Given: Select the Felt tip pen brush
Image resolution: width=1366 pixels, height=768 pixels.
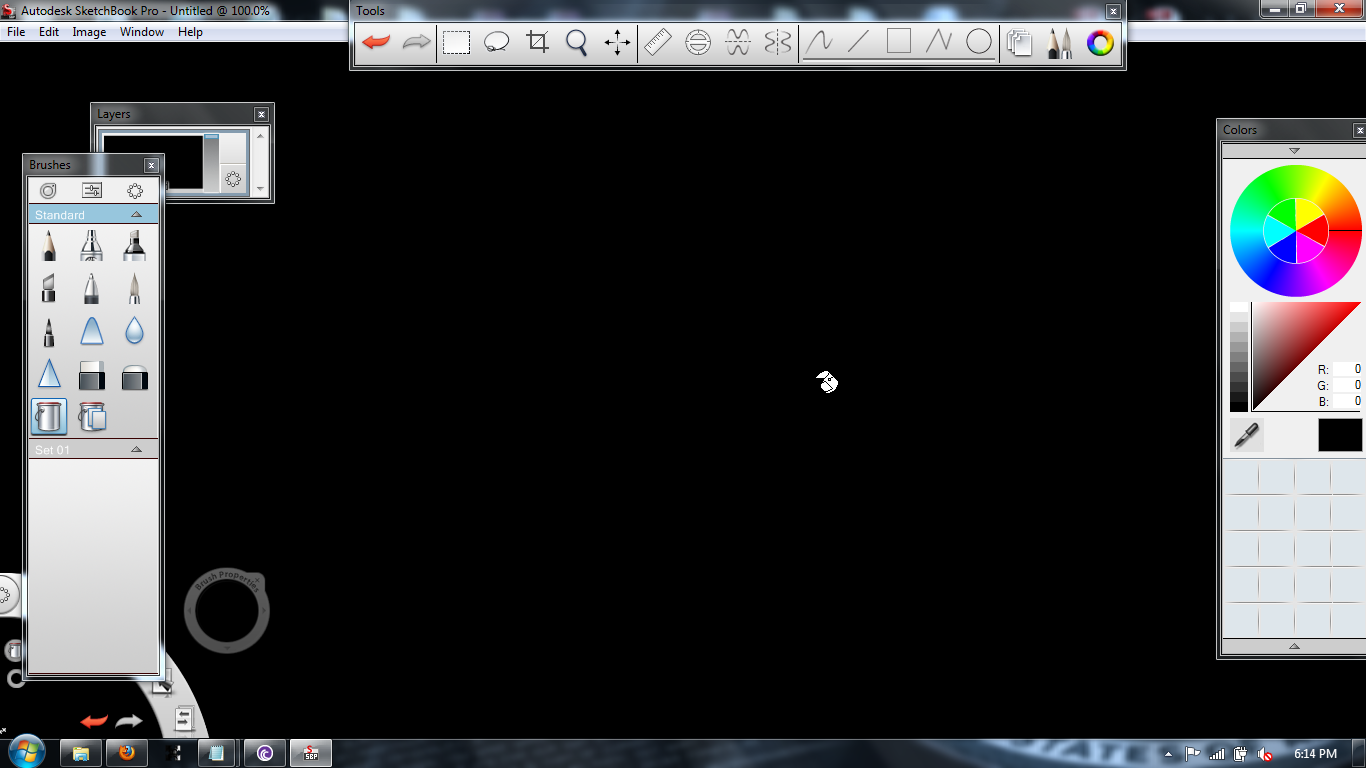Looking at the screenshot, I should pyautogui.click(x=49, y=331).
